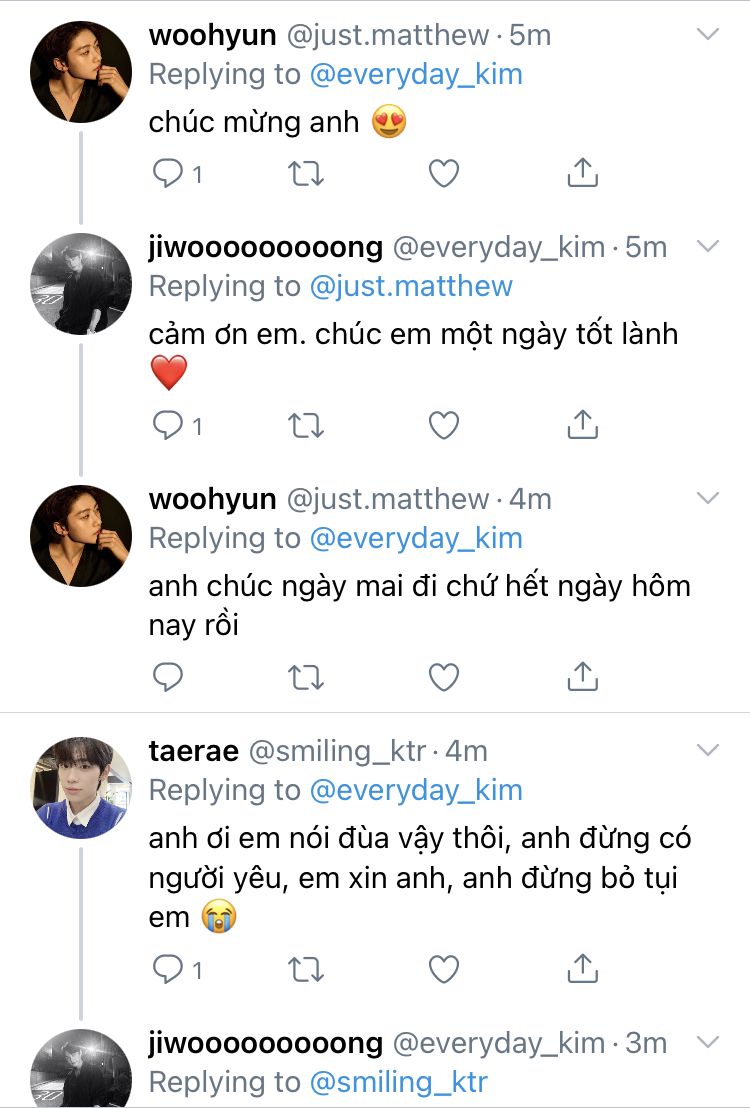750x1108 pixels.
Task: Open options chevron on woohyun's first tweet
Action: click(708, 35)
